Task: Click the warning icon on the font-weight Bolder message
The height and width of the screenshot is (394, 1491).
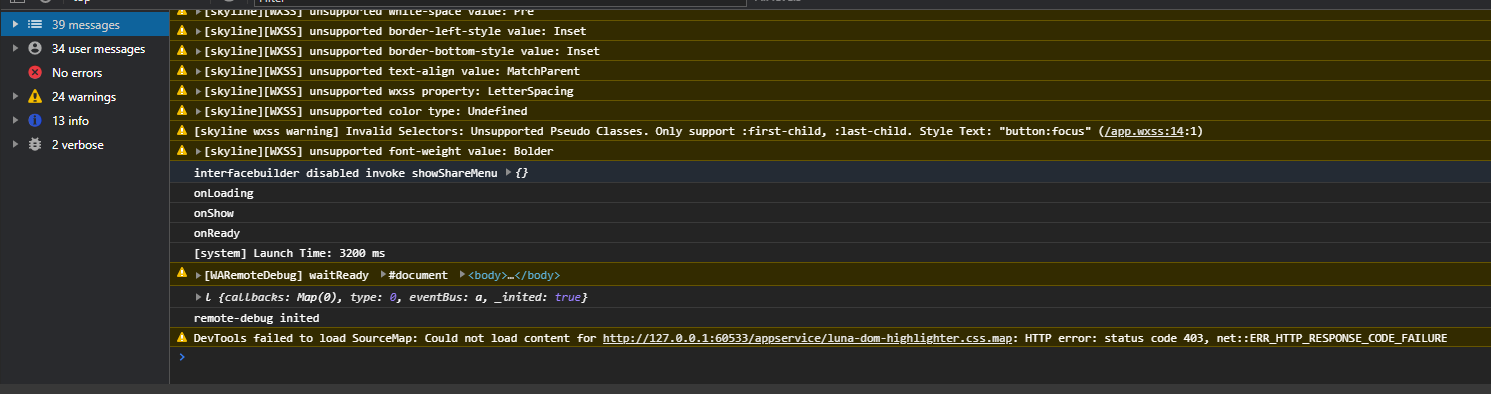Action: point(182,151)
